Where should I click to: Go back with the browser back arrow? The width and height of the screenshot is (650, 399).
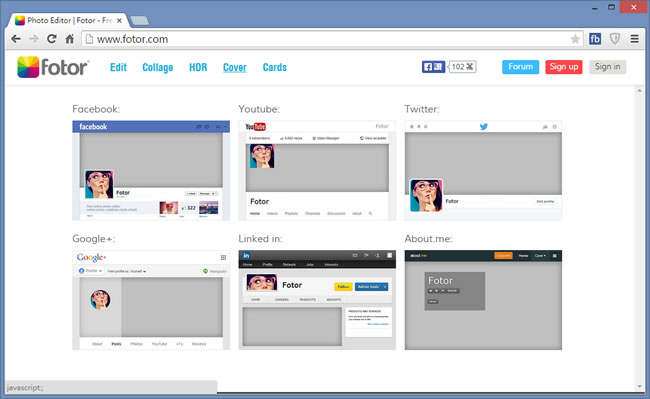[x=16, y=39]
